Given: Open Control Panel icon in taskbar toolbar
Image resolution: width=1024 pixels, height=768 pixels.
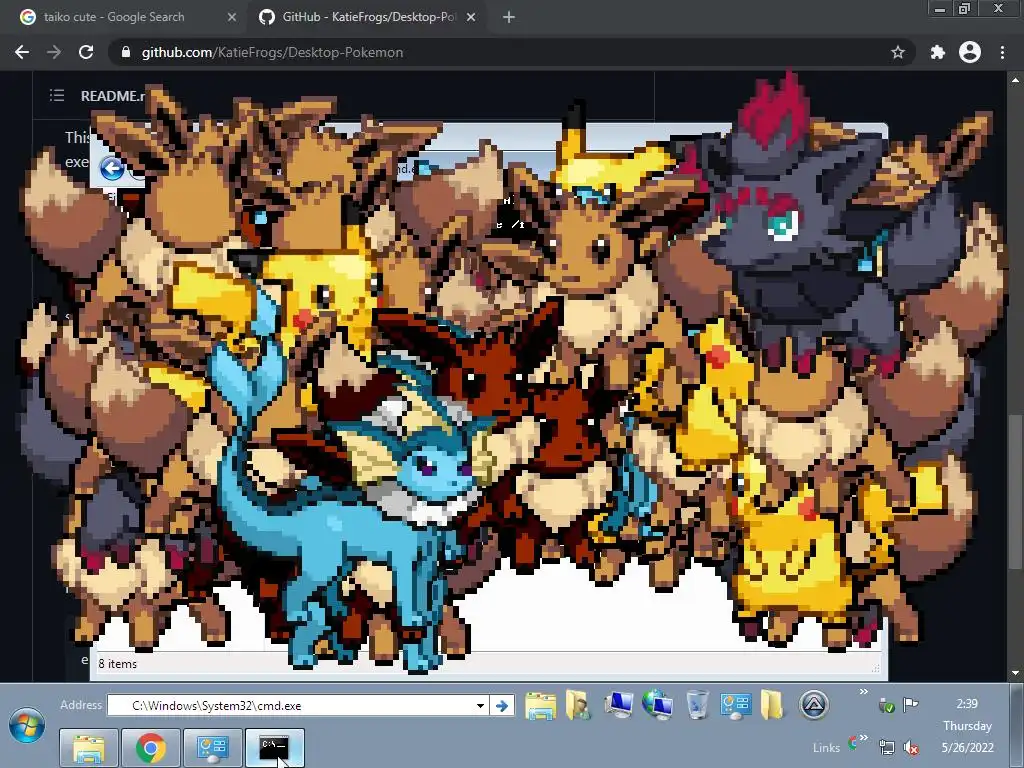Looking at the screenshot, I should coord(735,705).
